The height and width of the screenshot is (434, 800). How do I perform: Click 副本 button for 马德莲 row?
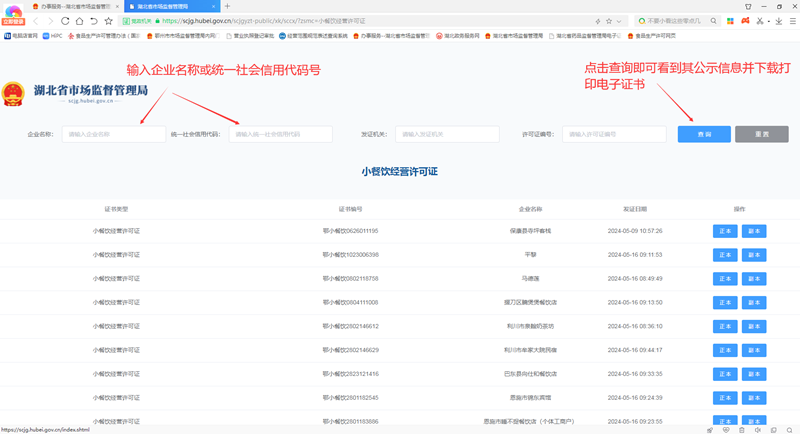754,279
